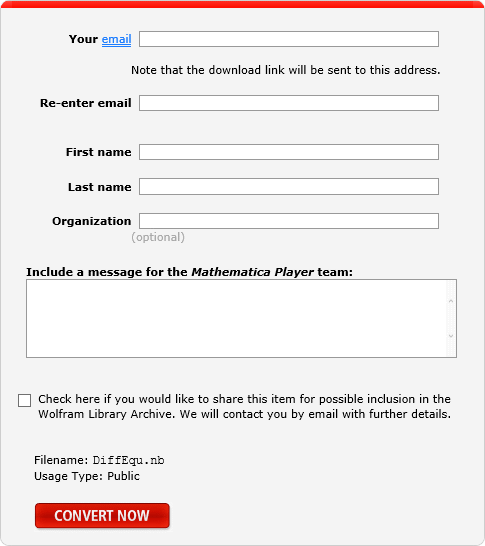Viewport: 485px width, 546px height.
Task: Click the message box scroll-down arrow
Action: (x=451, y=336)
